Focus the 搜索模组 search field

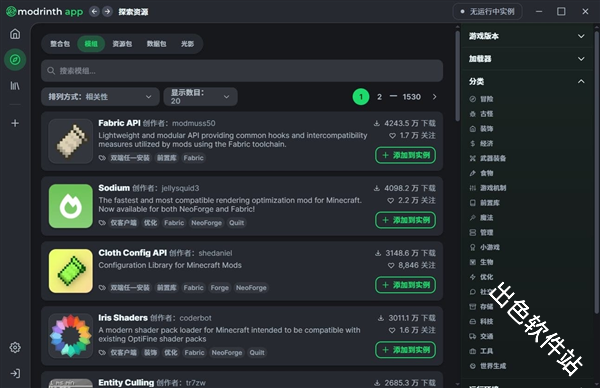tap(242, 70)
